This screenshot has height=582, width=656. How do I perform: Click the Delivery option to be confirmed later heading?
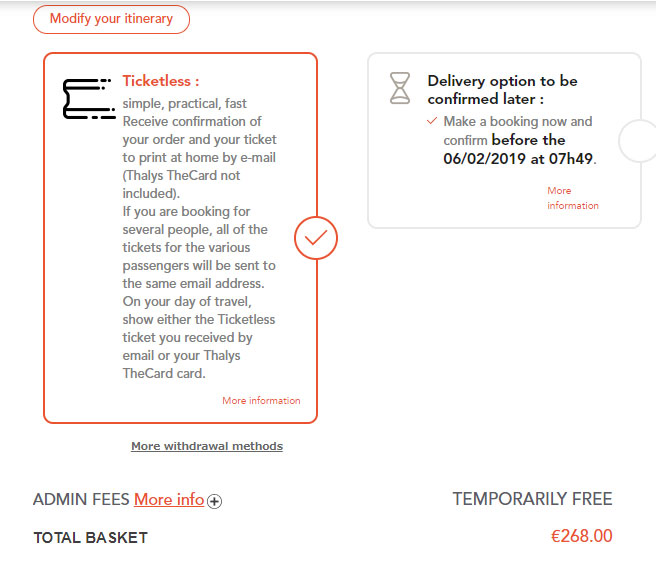[502, 90]
